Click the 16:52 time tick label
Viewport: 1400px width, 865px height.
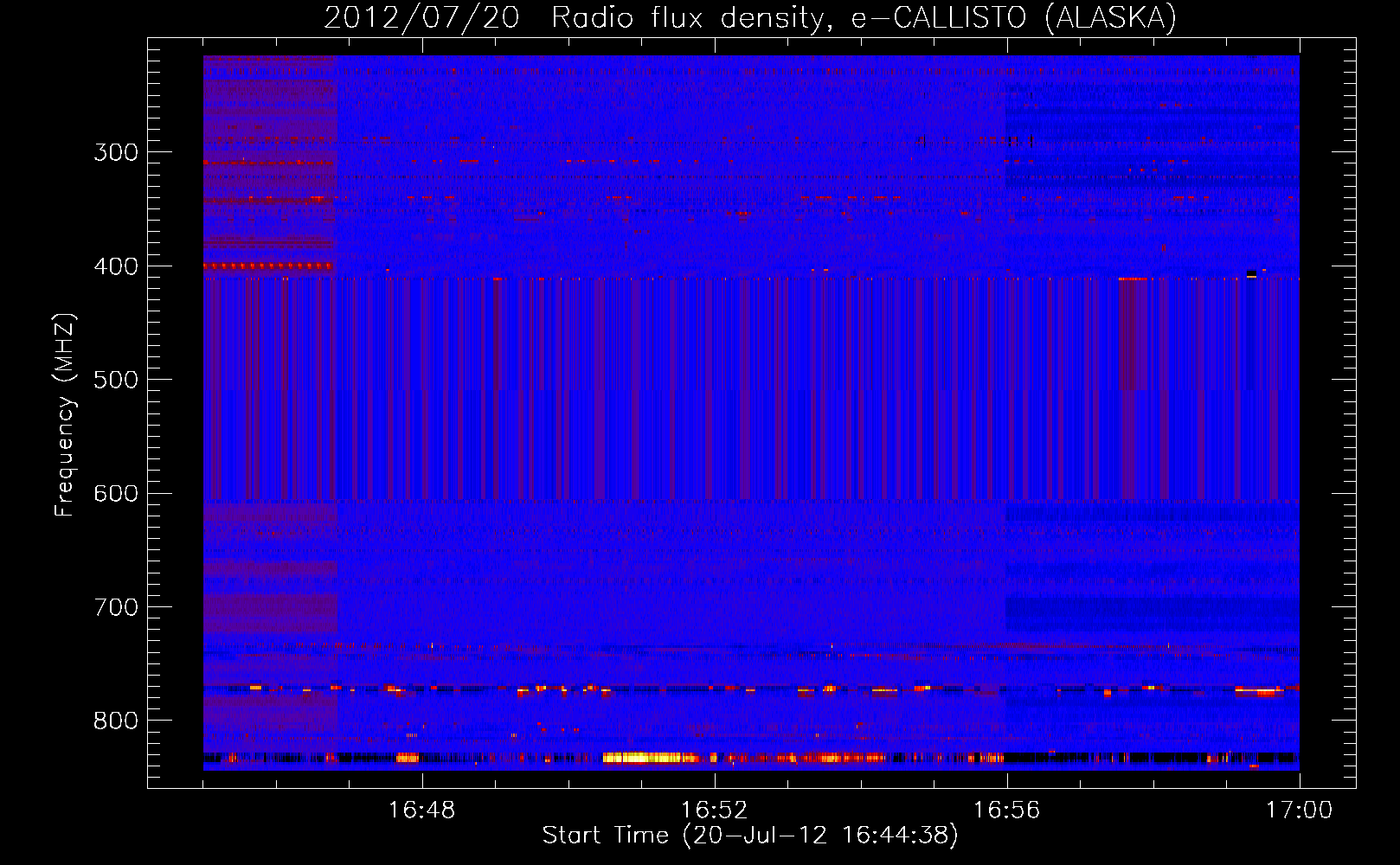[715, 810]
